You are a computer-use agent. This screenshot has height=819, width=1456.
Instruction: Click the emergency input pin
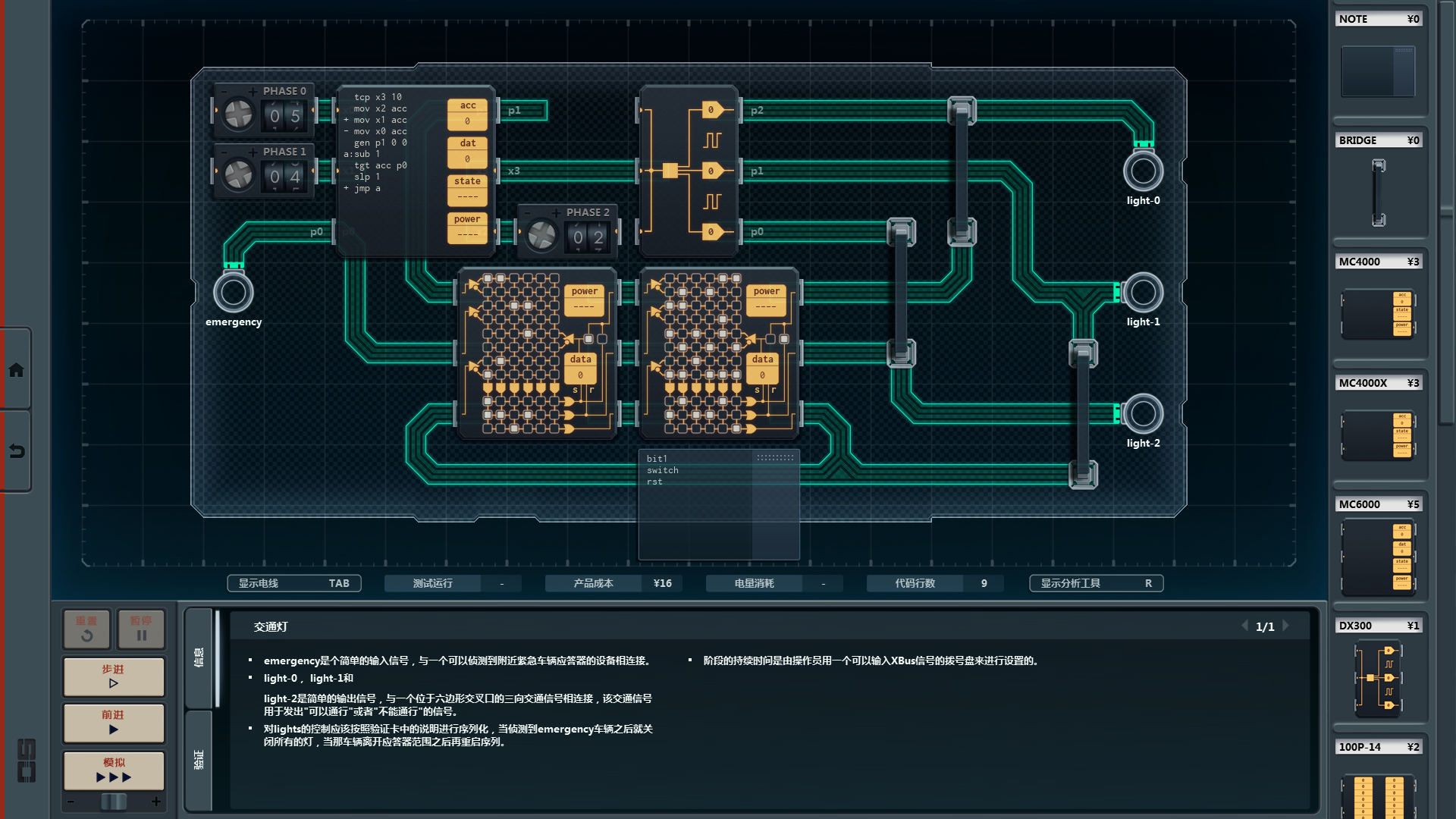(x=234, y=293)
